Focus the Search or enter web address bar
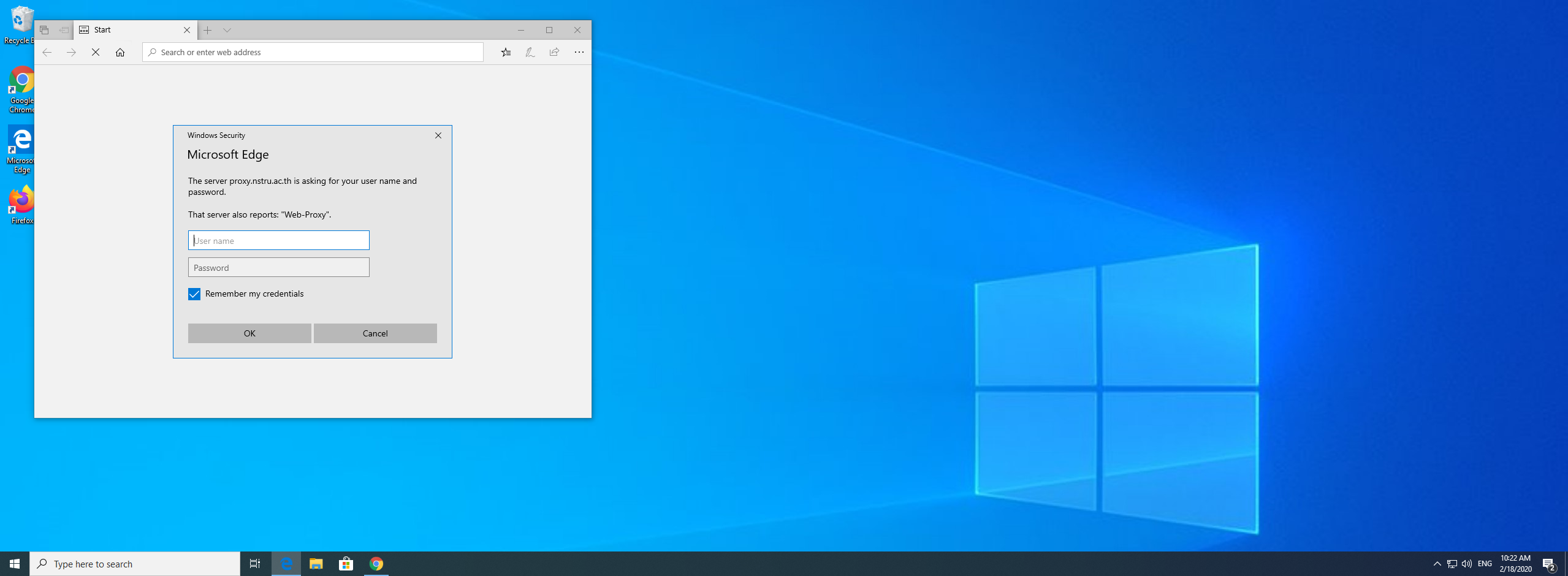 tap(313, 52)
